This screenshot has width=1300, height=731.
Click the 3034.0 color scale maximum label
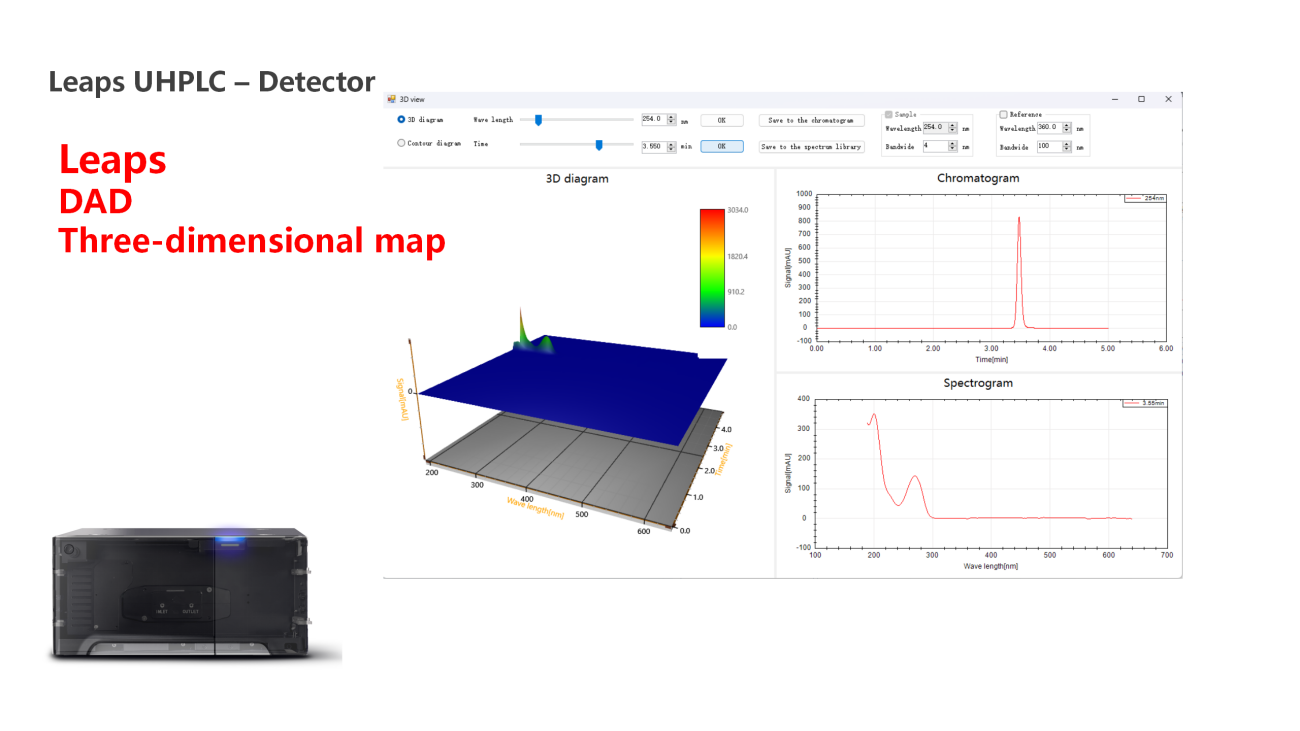click(x=738, y=211)
